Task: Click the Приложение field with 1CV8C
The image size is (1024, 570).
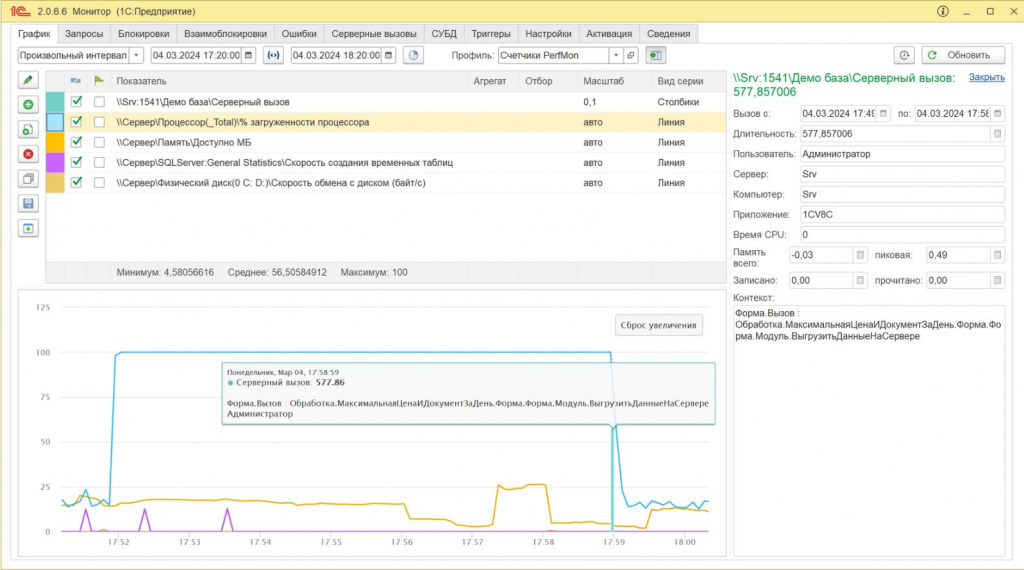Action: [903, 215]
